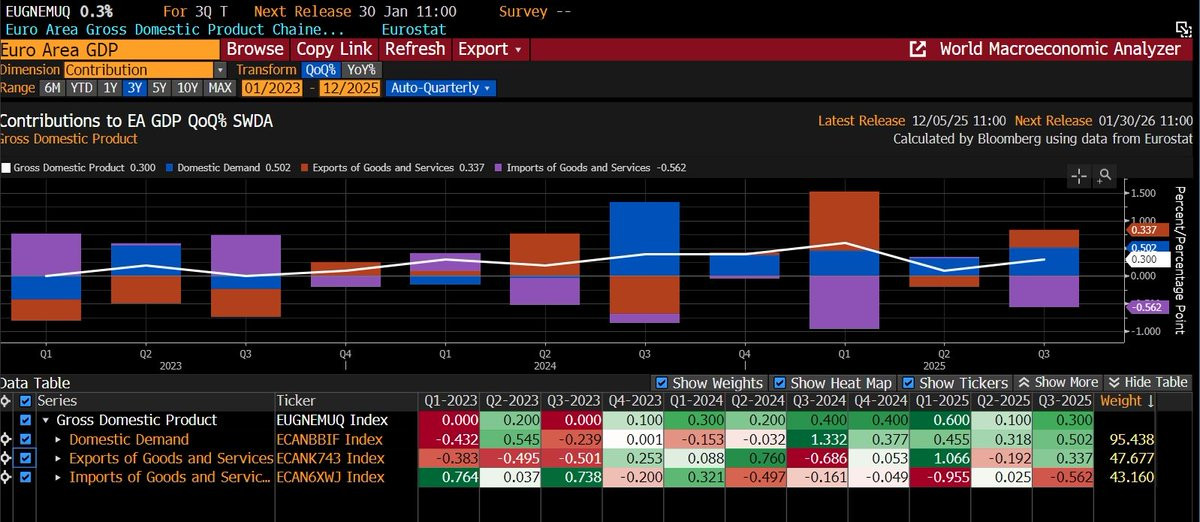Select the 3Y range tab
The height and width of the screenshot is (522, 1200).
135,88
